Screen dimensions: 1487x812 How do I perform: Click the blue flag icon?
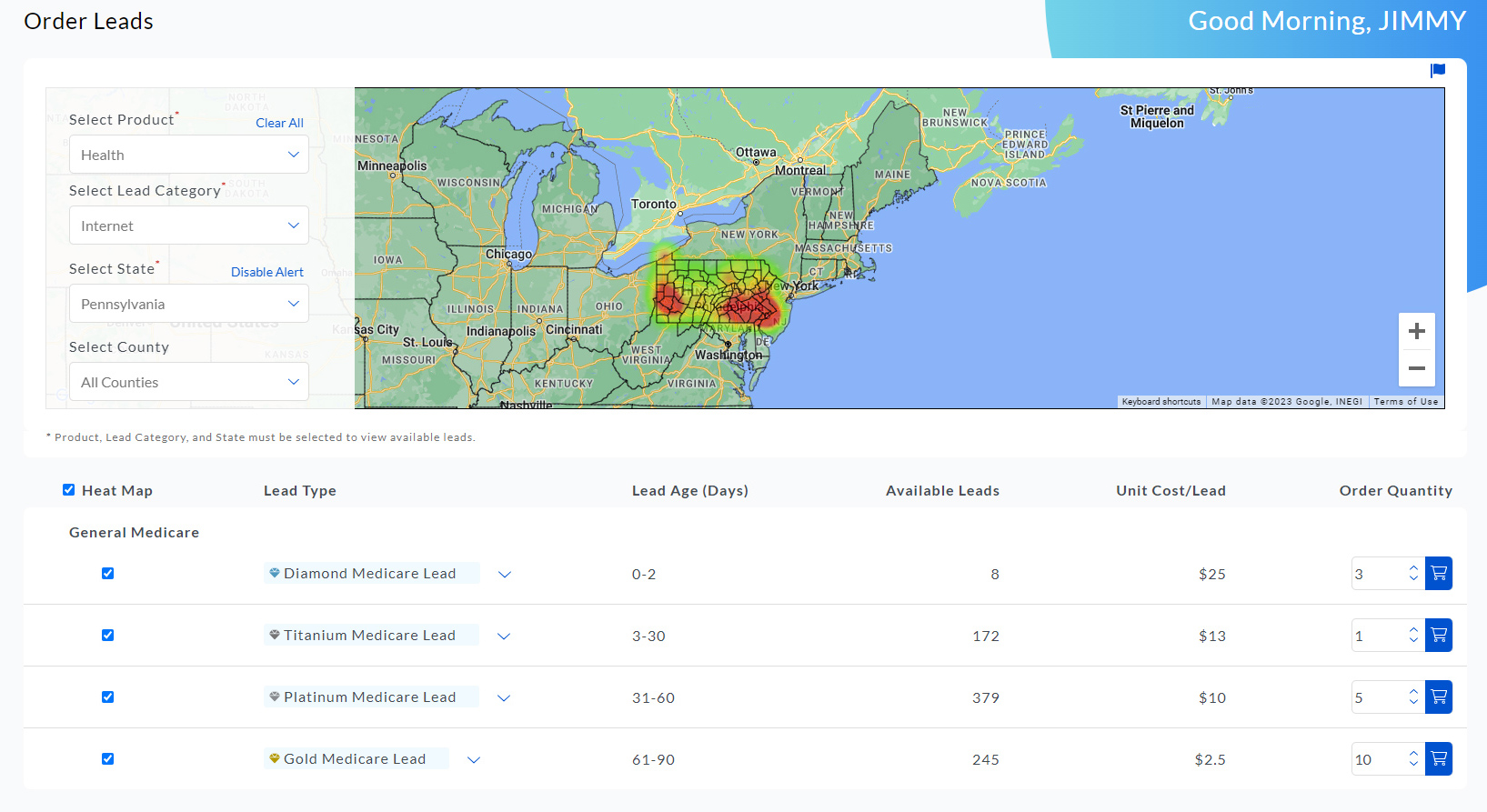click(1438, 71)
